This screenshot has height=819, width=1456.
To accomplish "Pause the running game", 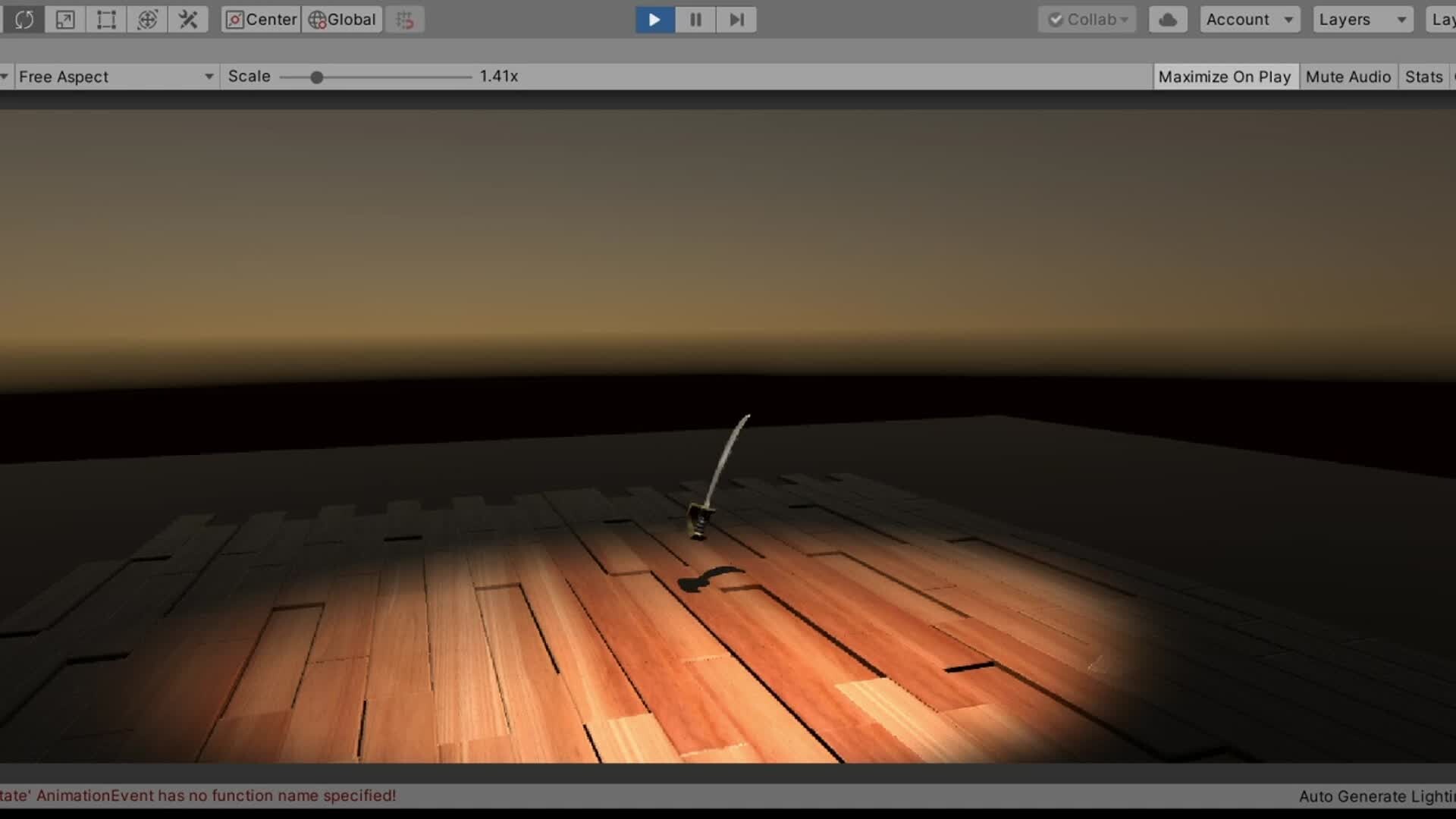I will [x=695, y=20].
